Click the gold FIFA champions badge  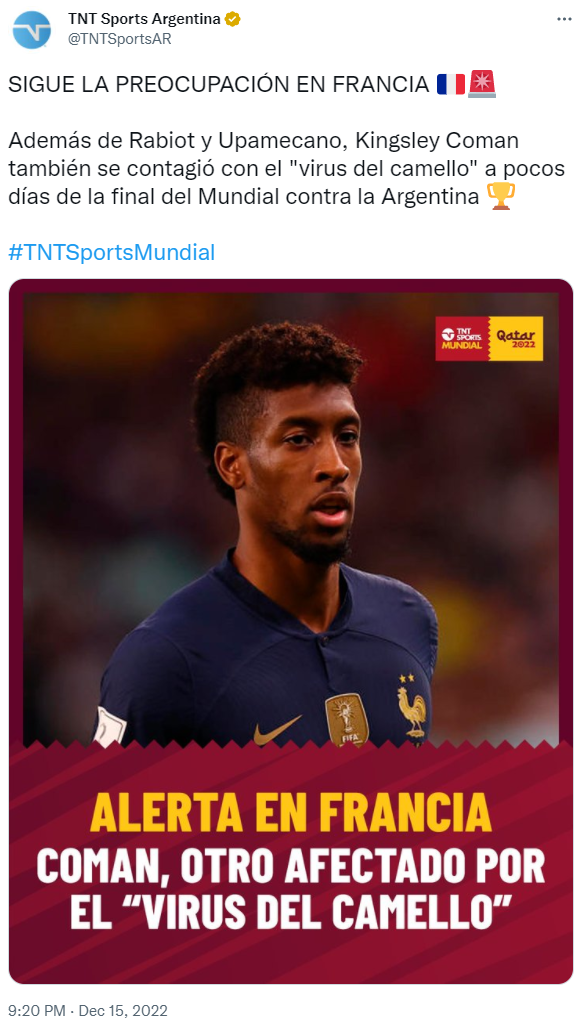(x=347, y=720)
